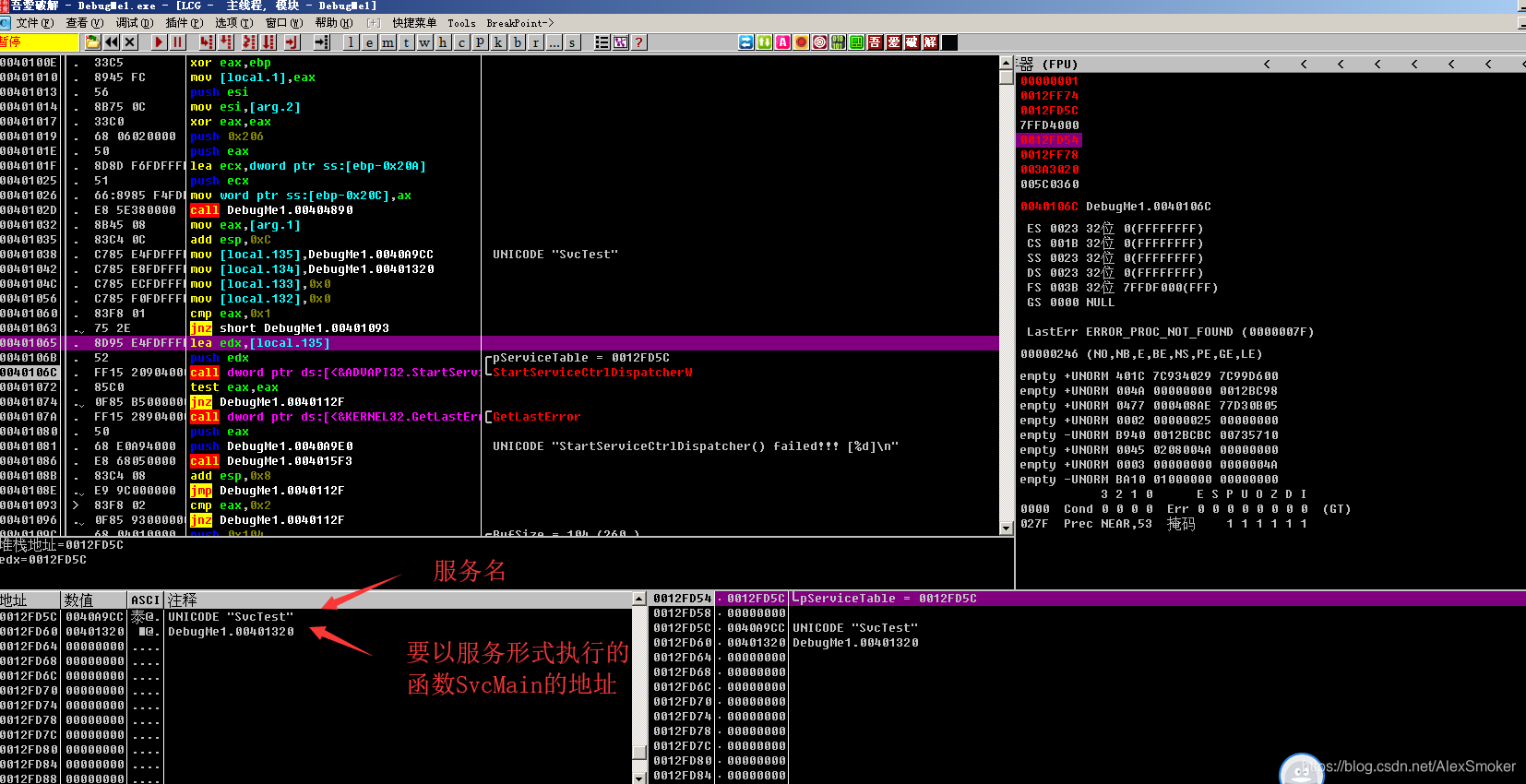The image size is (1526, 784).
Task: Select dump row 0012FD5C UNICODE "SvcTest"
Action: [x=316, y=617]
